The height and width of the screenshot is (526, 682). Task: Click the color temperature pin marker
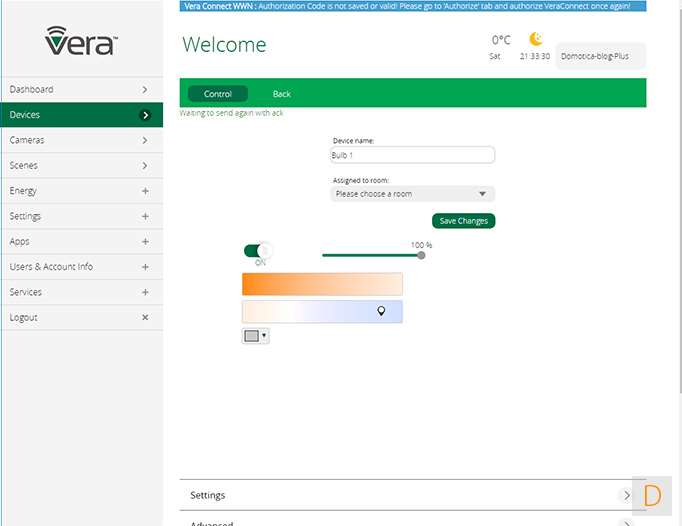point(381,311)
